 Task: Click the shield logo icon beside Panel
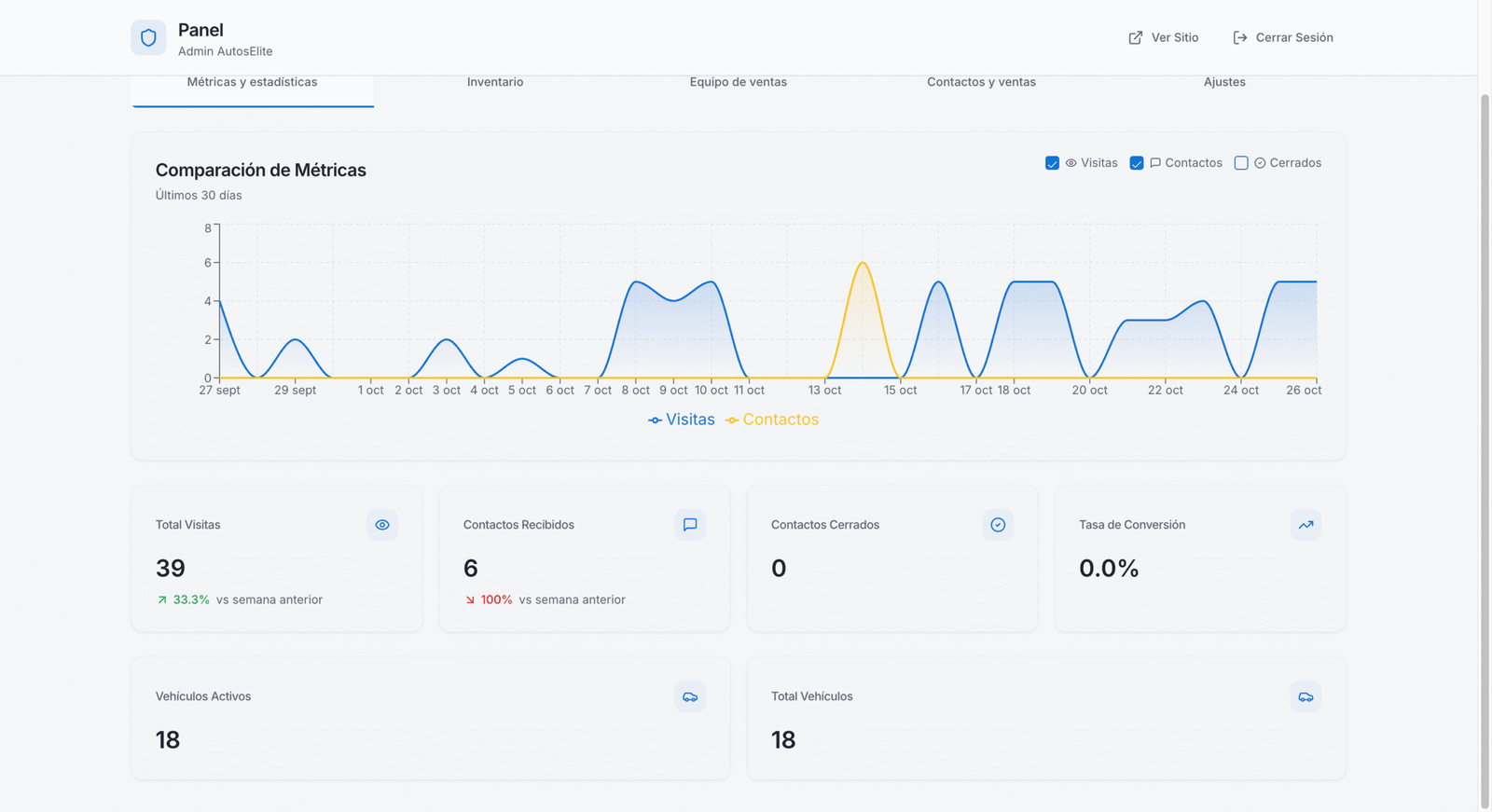(148, 38)
